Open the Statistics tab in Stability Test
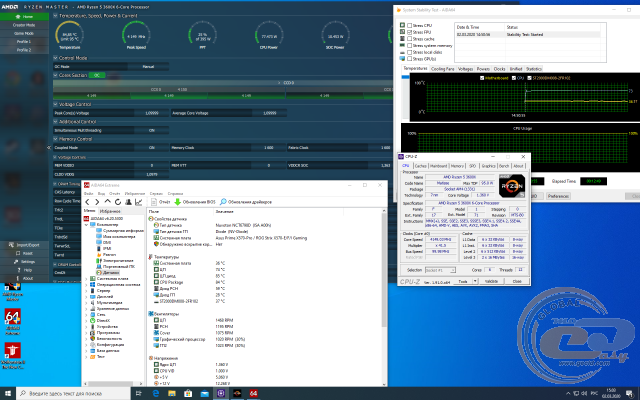The width and height of the screenshot is (640, 400). pyautogui.click(x=533, y=69)
